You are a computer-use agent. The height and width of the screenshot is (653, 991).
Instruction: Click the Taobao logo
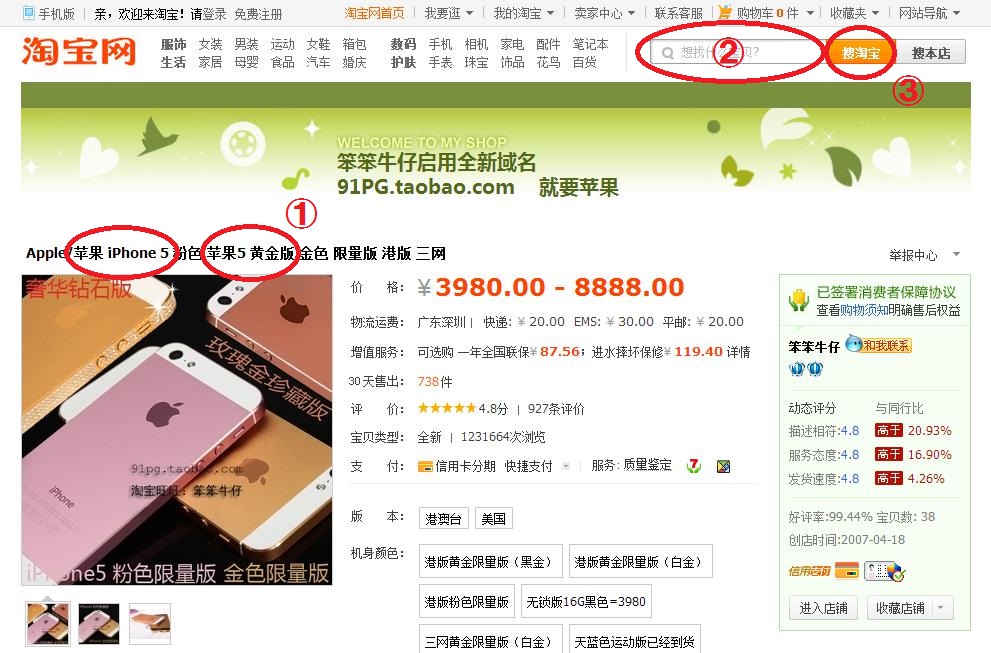click(x=78, y=51)
